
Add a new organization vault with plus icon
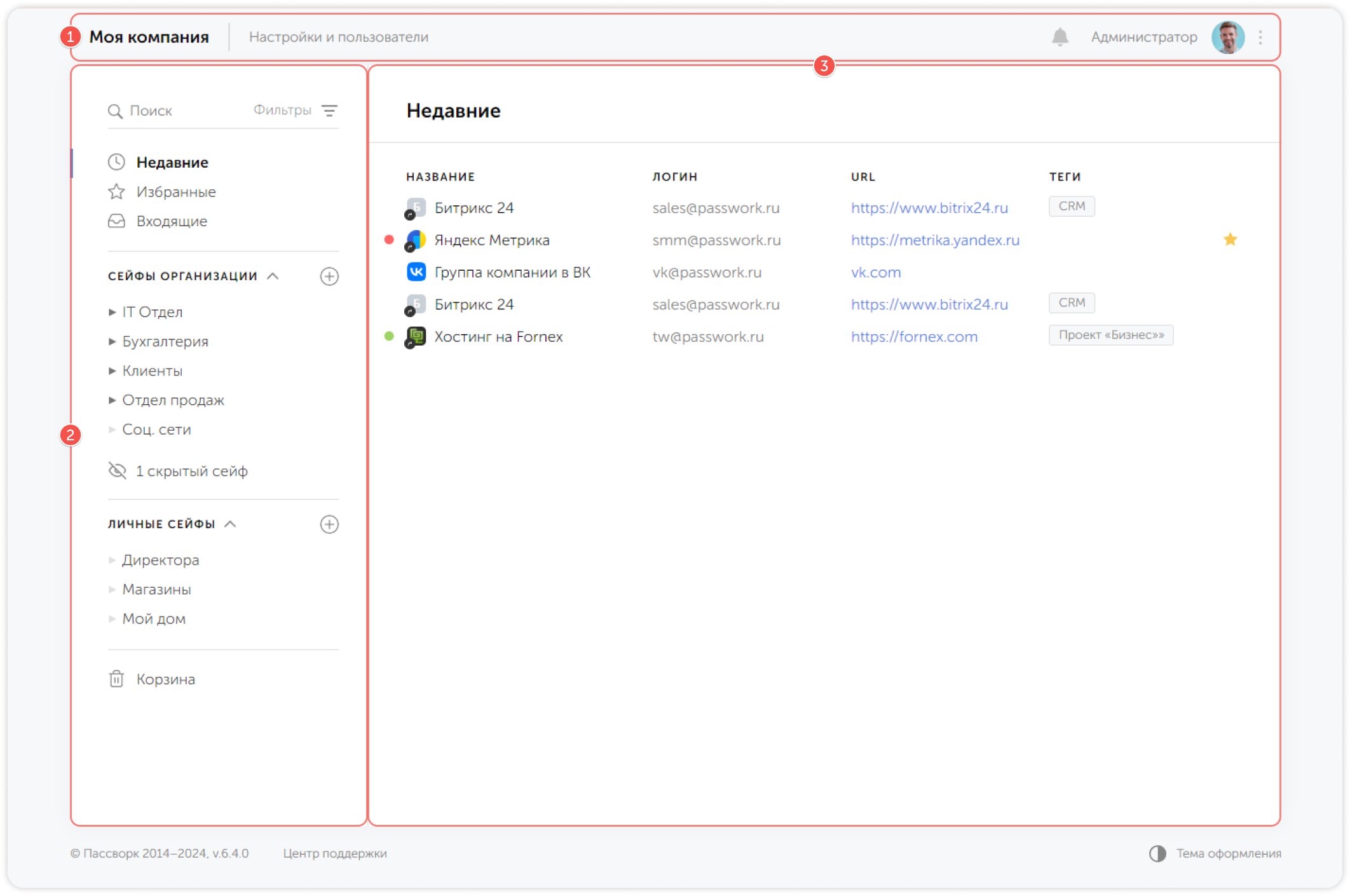(x=329, y=276)
